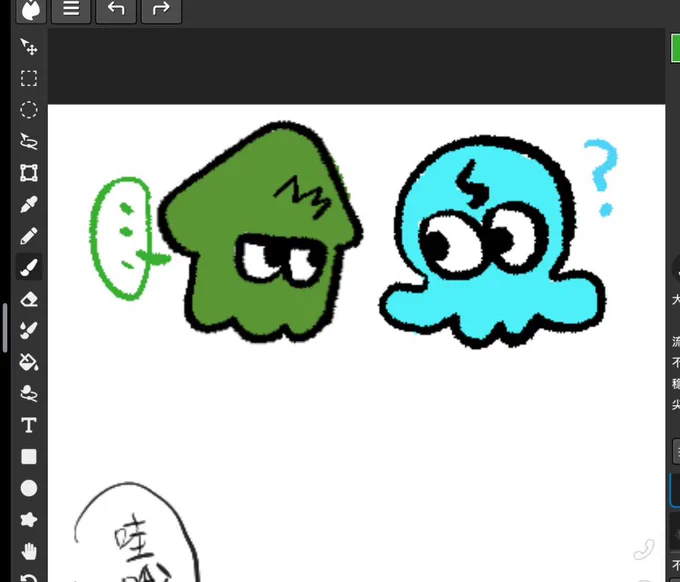680x582 pixels.
Task: Select the Move tool
Action: pos(29,47)
